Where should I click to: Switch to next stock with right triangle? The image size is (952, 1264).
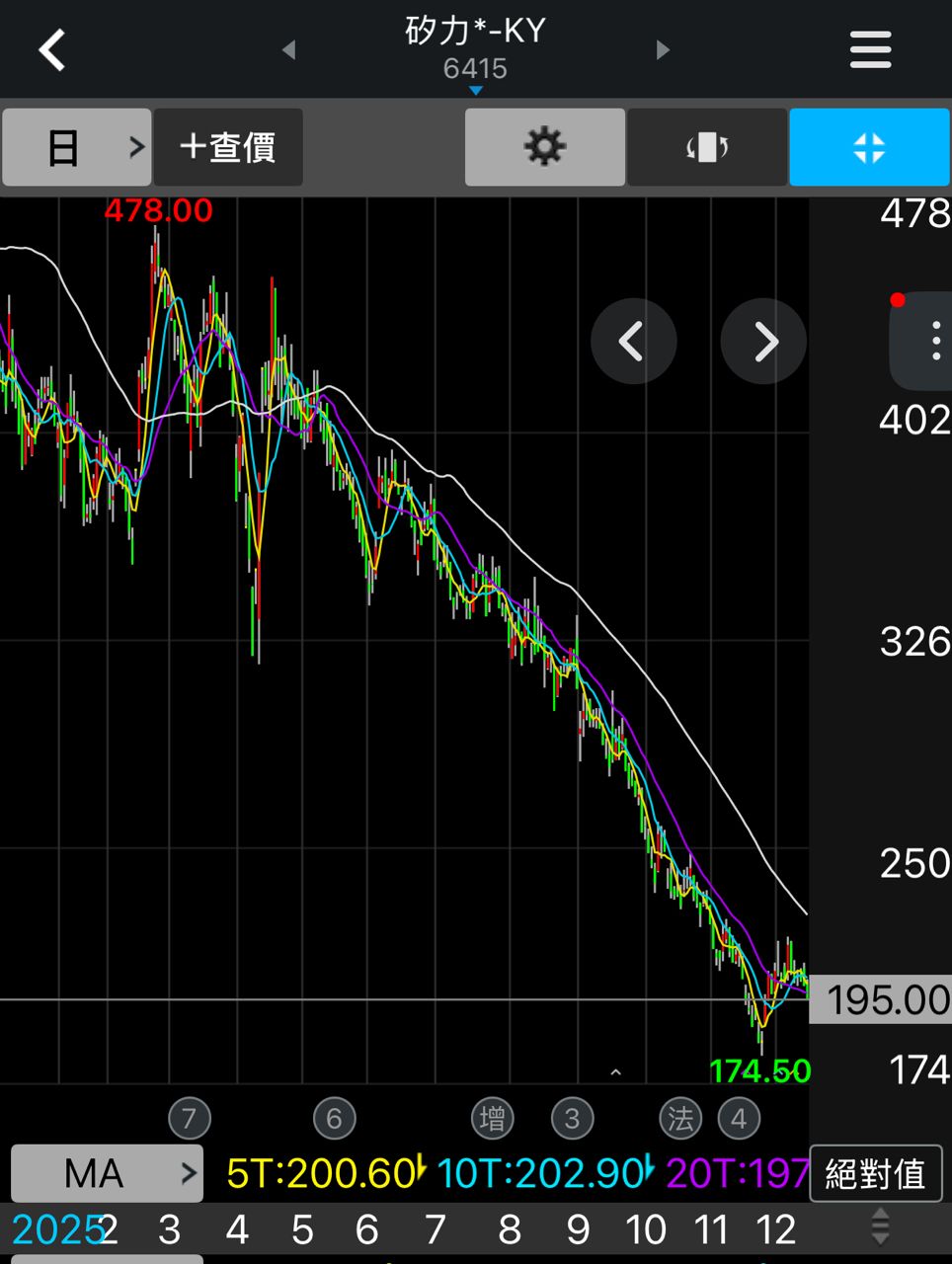(x=663, y=49)
